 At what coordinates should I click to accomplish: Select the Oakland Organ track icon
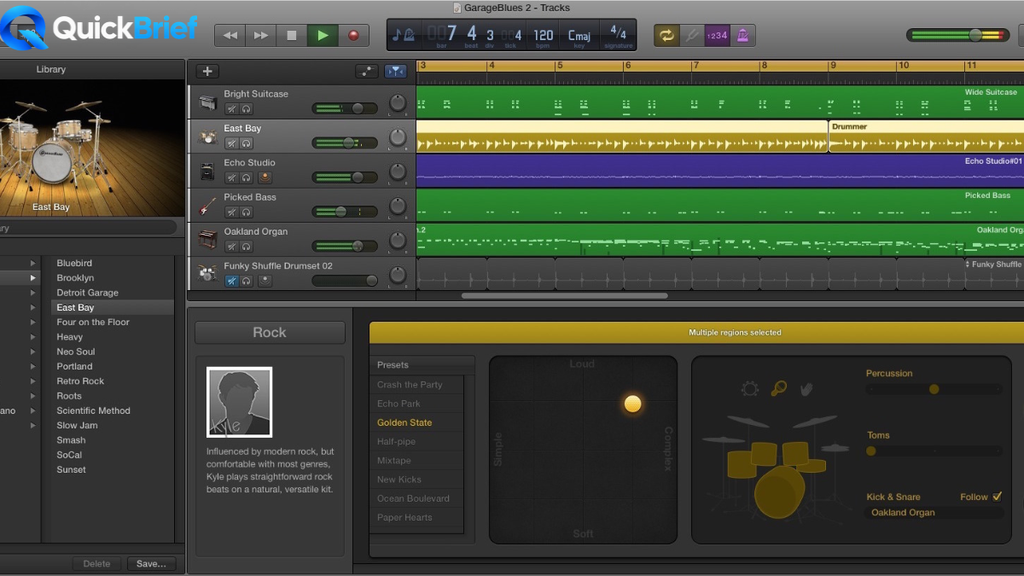point(208,240)
